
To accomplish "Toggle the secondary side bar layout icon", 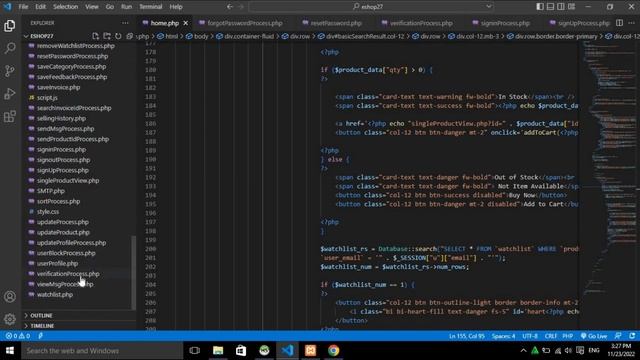I will 561,7.
